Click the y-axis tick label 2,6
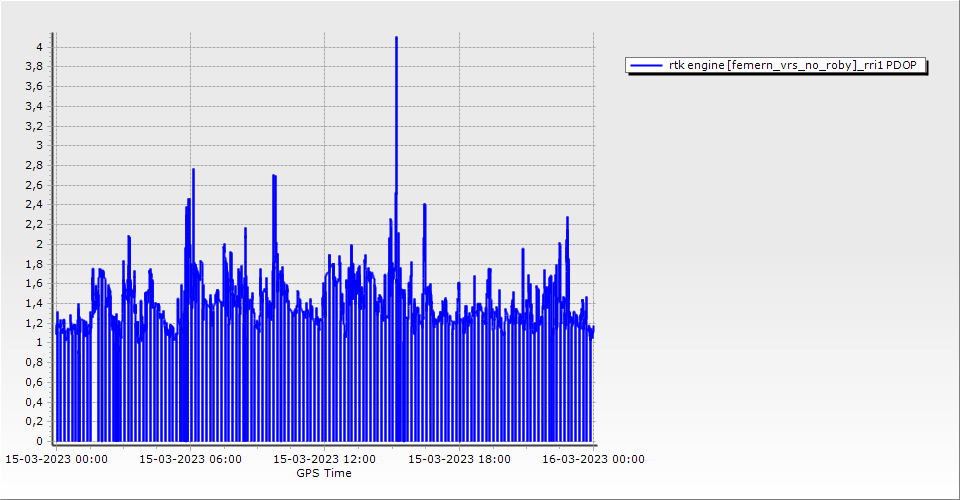Screen dimensions: 960x500 [34, 185]
